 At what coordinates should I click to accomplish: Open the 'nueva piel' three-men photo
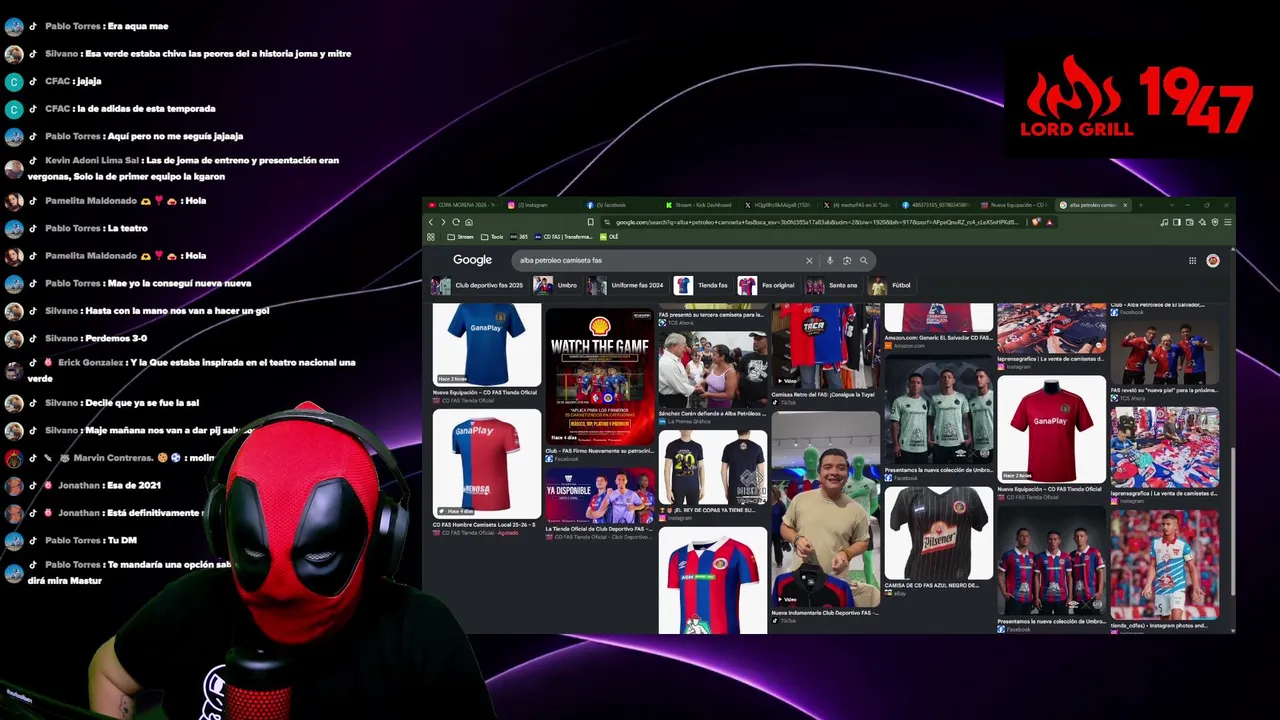(x=1165, y=355)
